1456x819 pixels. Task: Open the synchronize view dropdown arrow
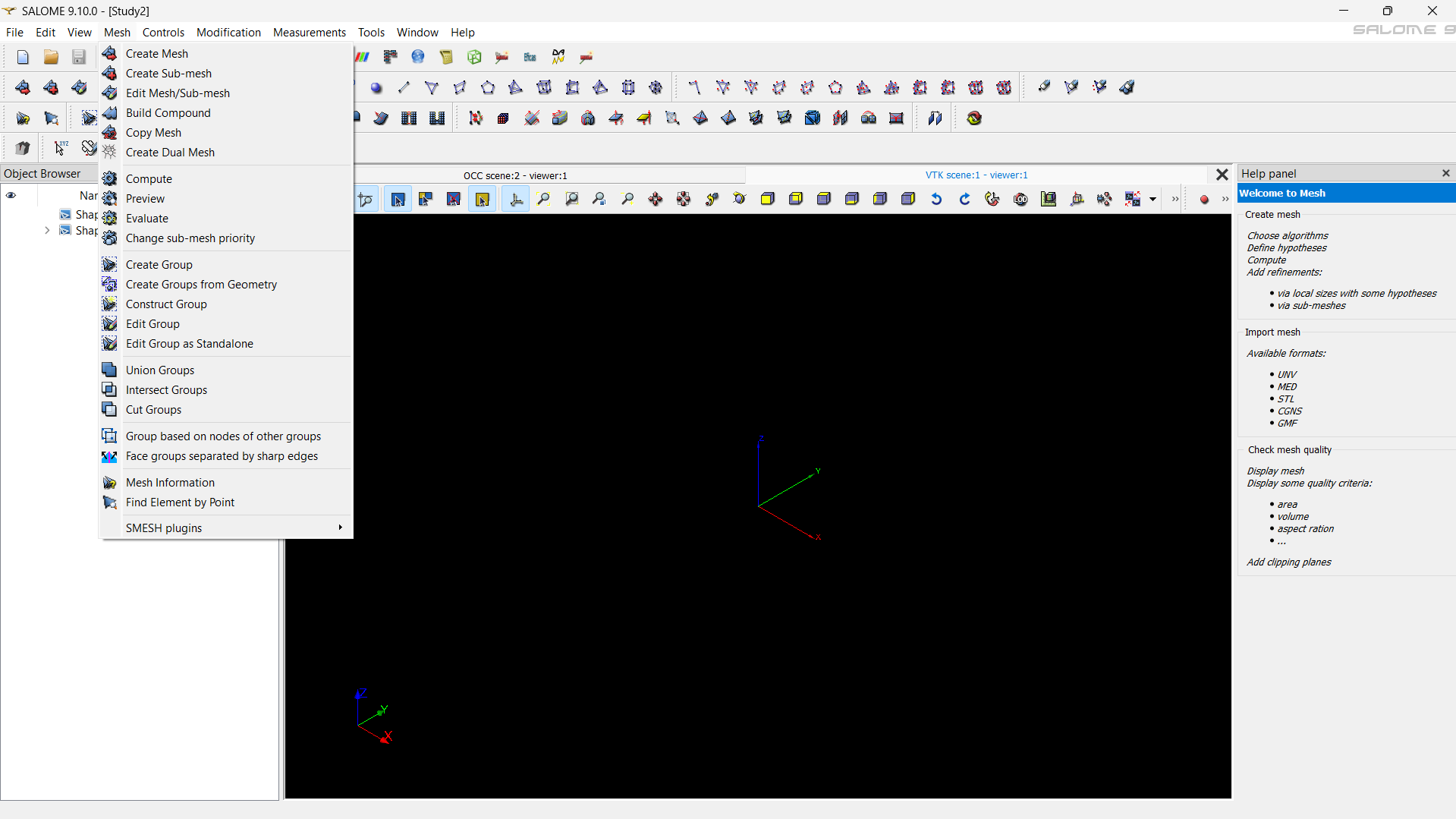coord(1153,200)
